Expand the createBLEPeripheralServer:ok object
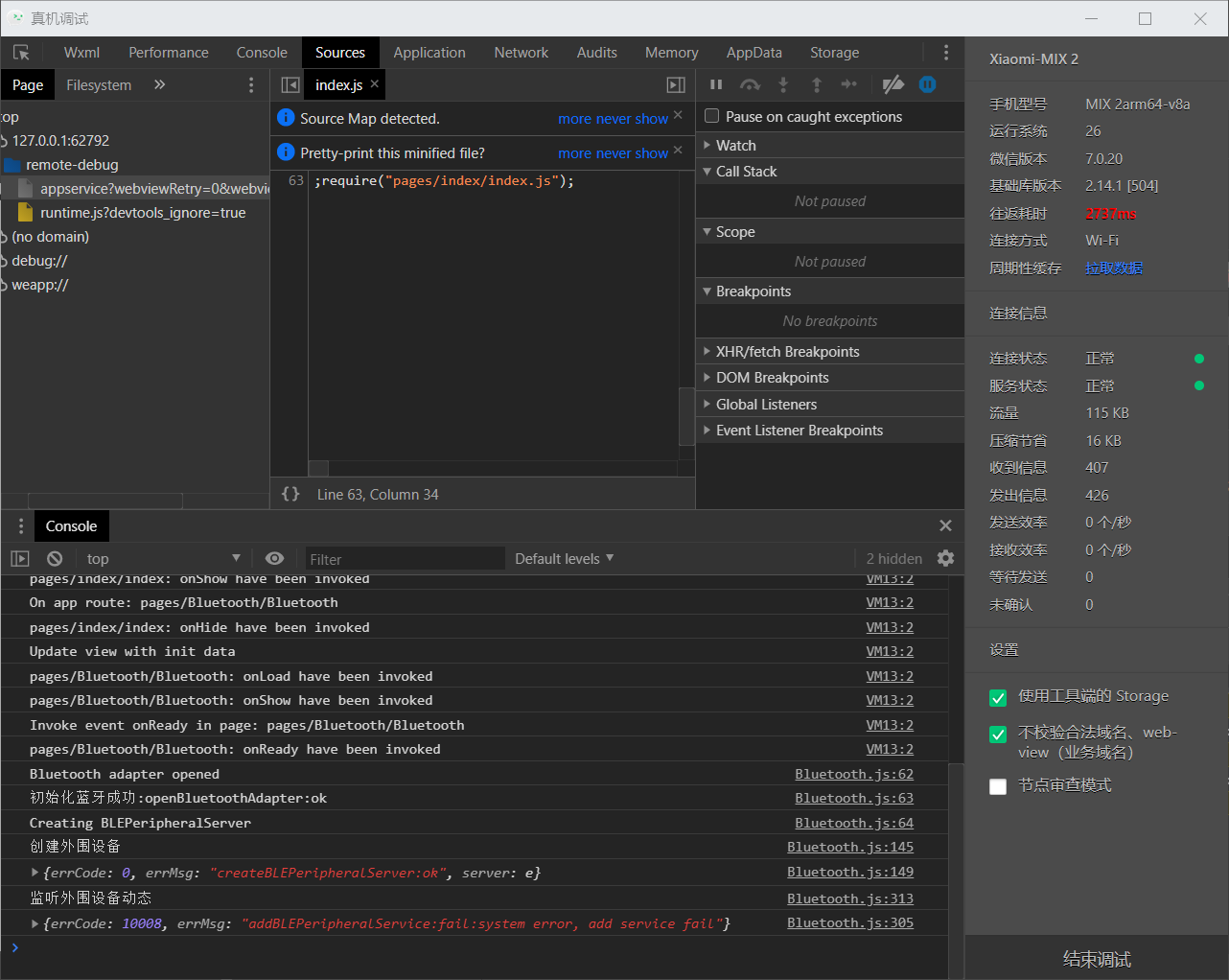This screenshot has height=980, width=1229. click(x=35, y=873)
